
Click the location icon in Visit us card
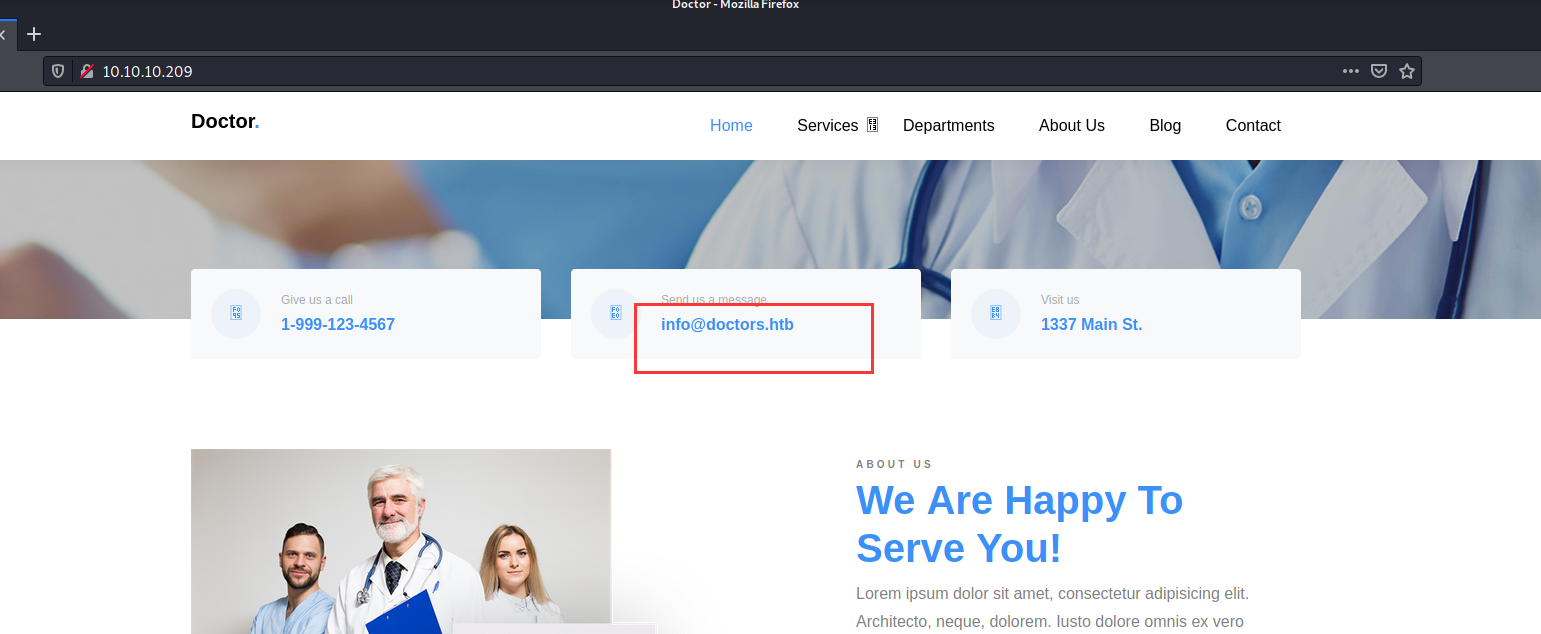(x=996, y=313)
